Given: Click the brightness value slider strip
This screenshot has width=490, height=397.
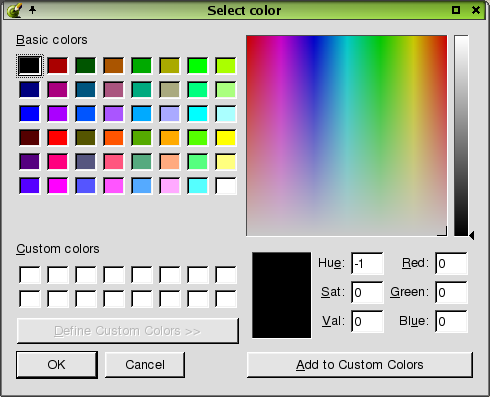Looking at the screenshot, I should pyautogui.click(x=461, y=135).
